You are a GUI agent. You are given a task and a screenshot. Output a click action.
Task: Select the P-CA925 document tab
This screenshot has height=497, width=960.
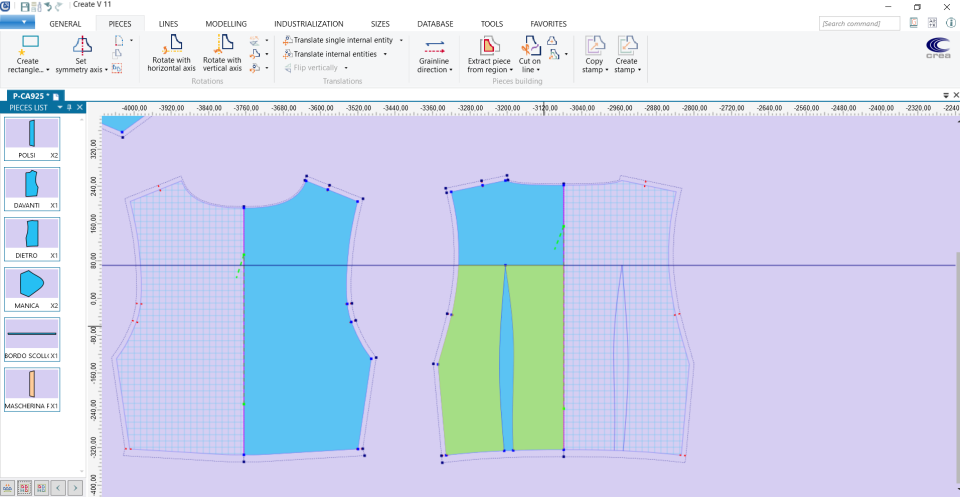pyautogui.click(x=29, y=95)
